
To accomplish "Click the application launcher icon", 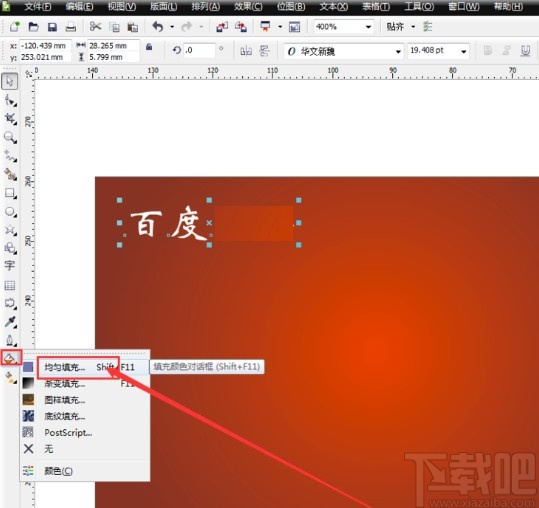I will [265, 26].
